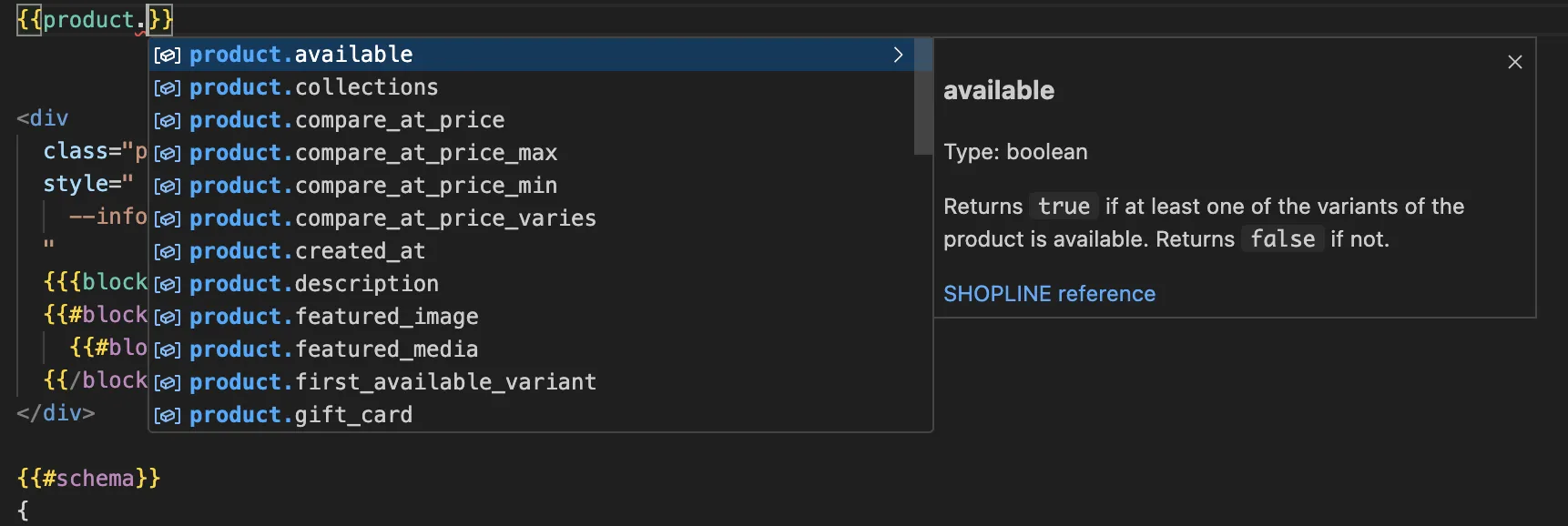Image resolution: width=1568 pixels, height=526 pixels.
Task: Click the closing </div> tag
Action: (56, 413)
